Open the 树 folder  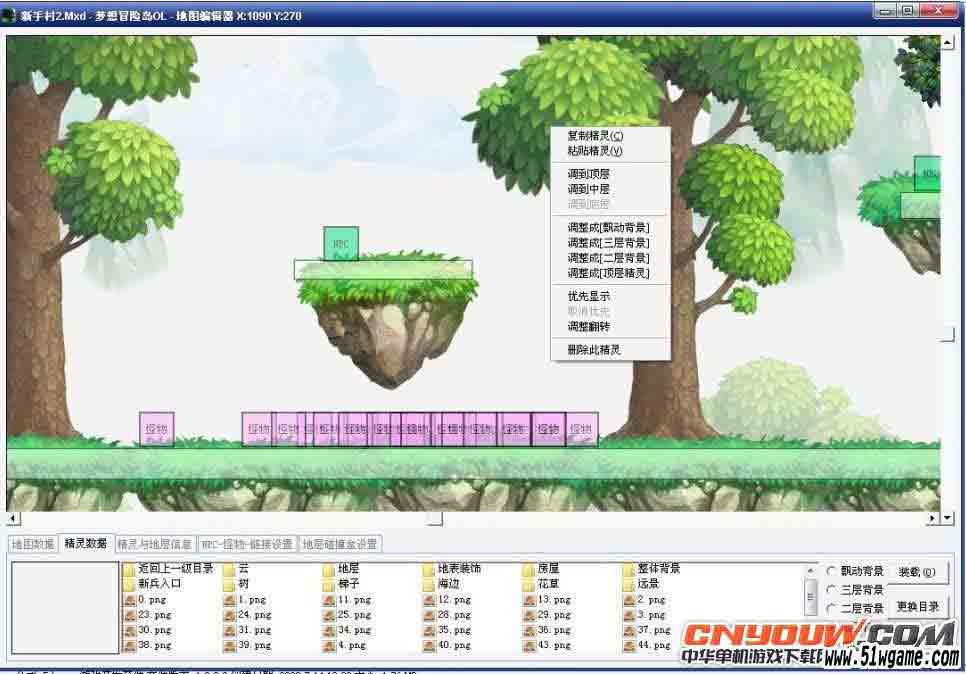pyautogui.click(x=236, y=583)
